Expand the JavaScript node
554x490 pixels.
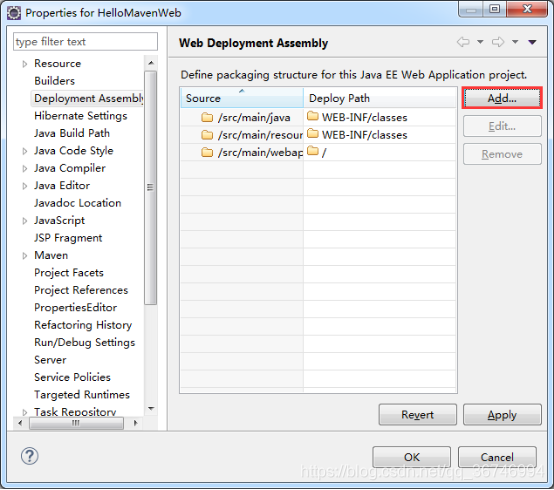pos(25,221)
